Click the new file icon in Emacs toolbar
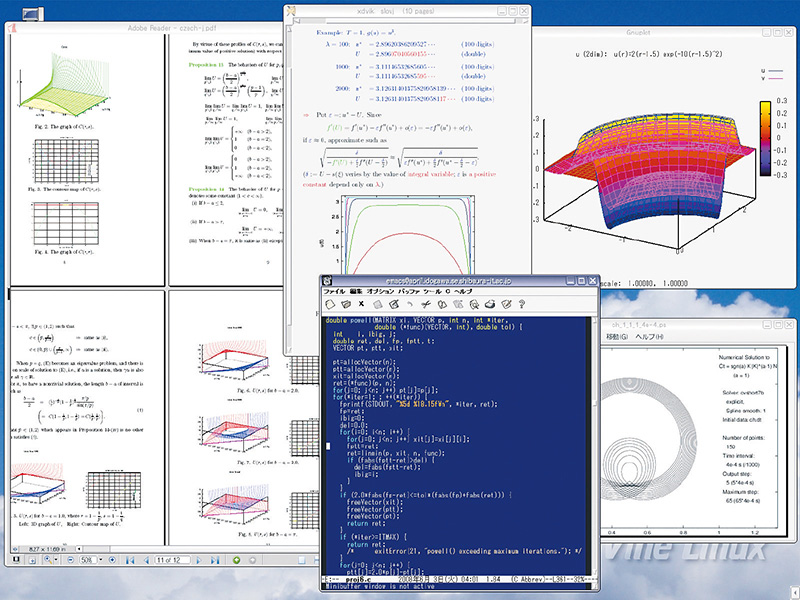Viewport: 800px width, 600px height. 329,304
